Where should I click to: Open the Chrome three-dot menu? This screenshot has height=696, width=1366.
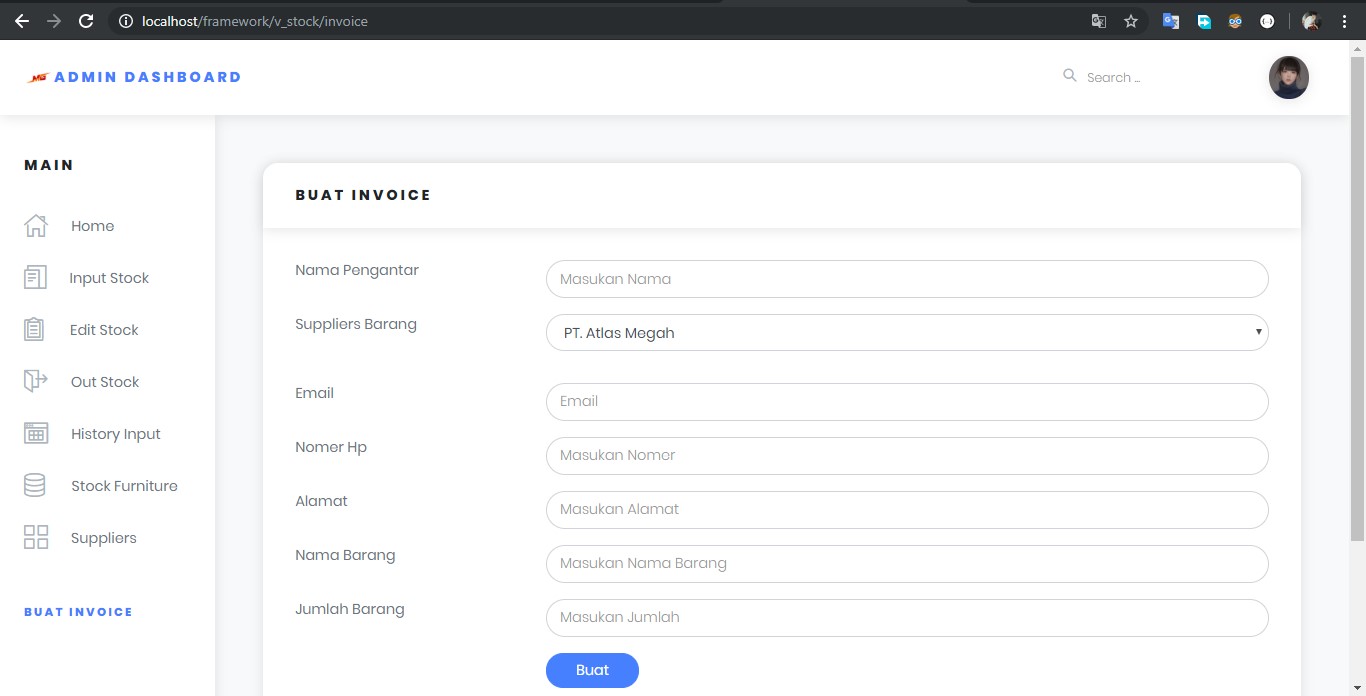pos(1344,21)
